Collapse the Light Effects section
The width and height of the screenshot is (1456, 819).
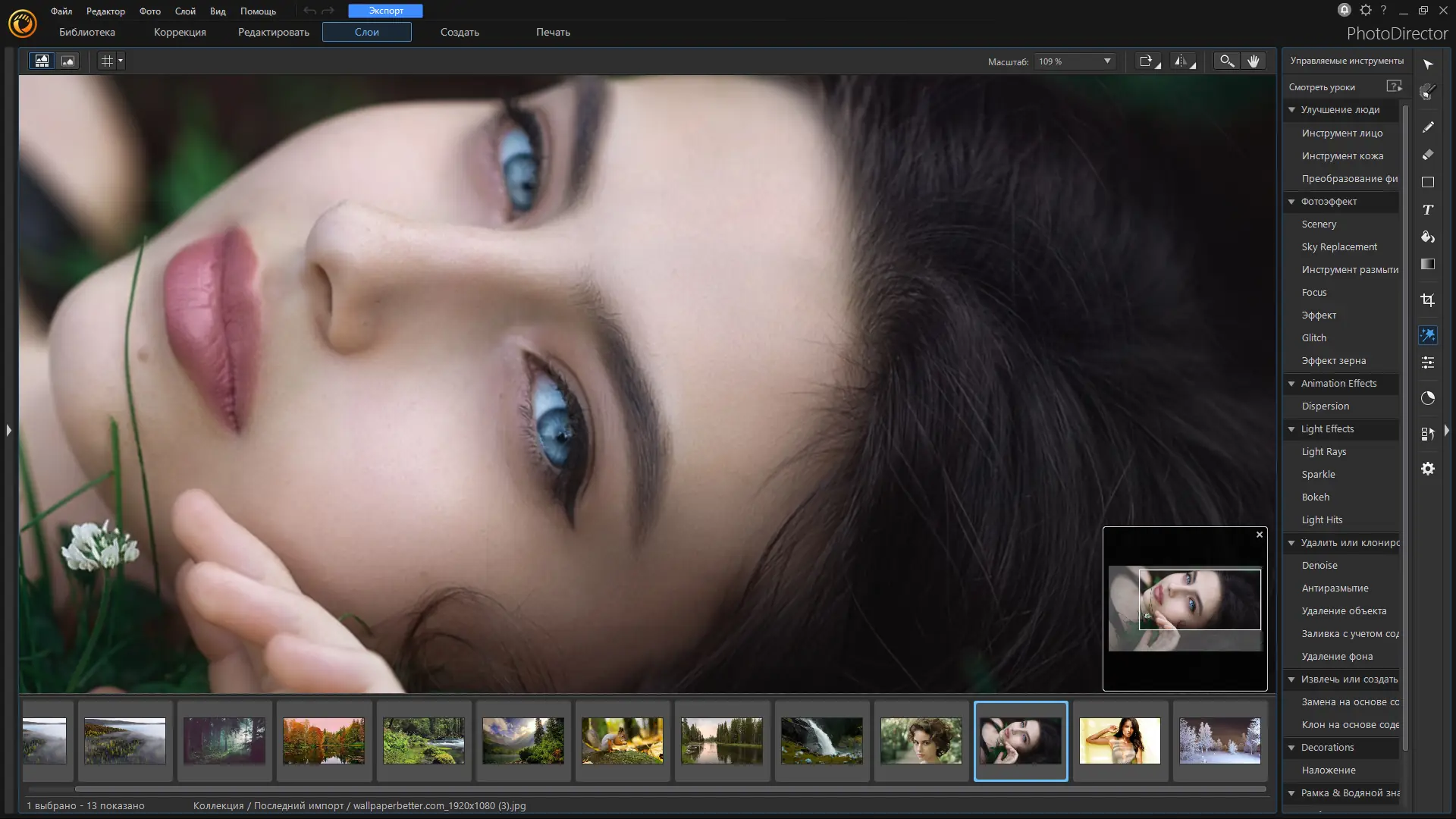tap(1291, 429)
